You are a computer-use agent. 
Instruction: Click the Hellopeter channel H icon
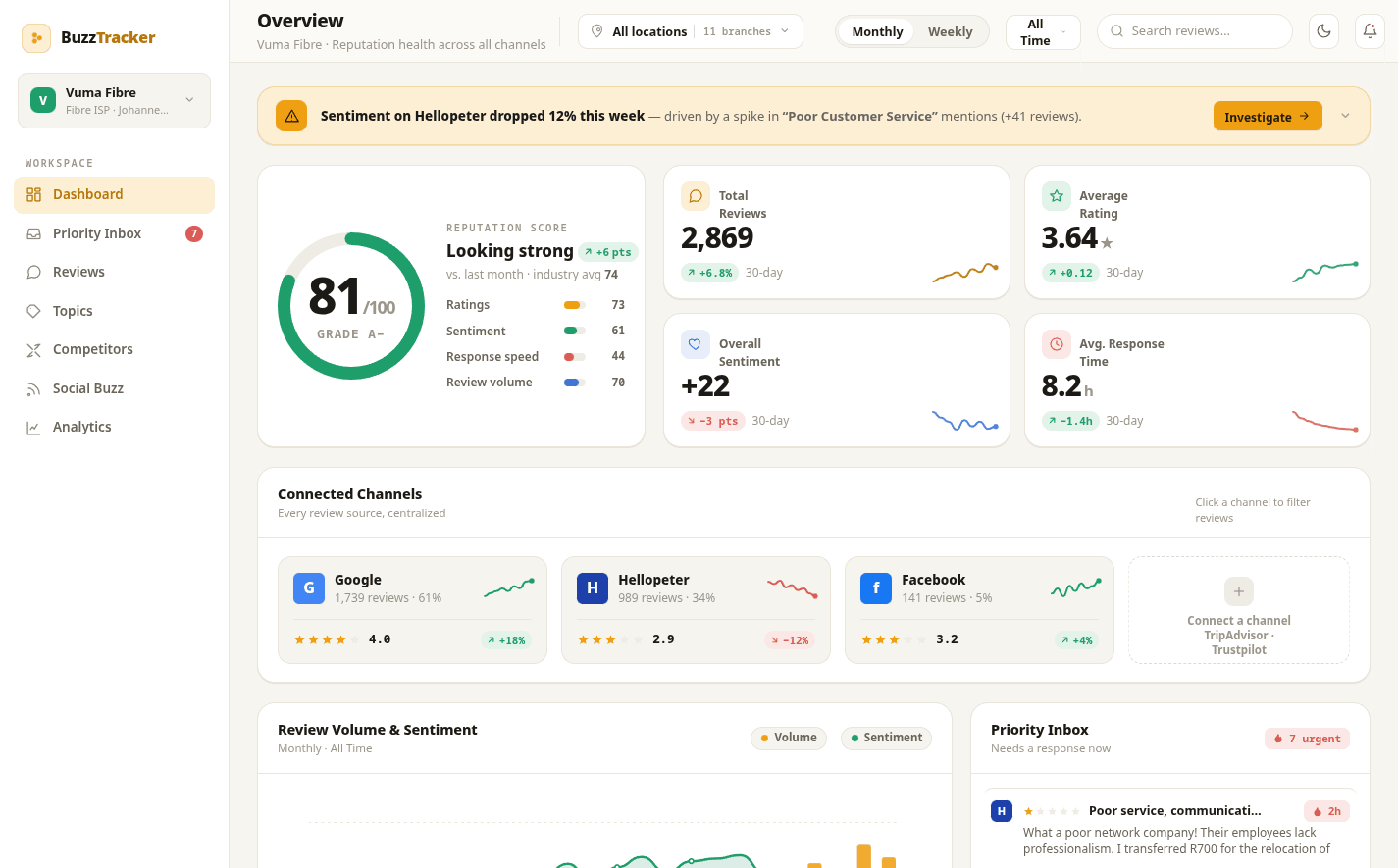[x=593, y=587]
